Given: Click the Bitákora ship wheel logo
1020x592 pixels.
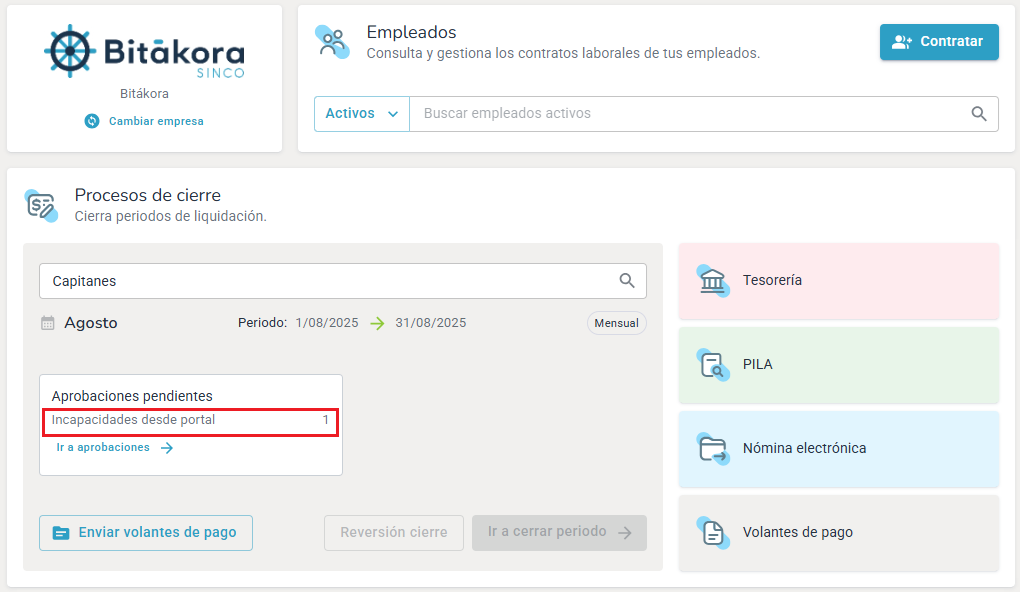Looking at the screenshot, I should coord(70,53).
